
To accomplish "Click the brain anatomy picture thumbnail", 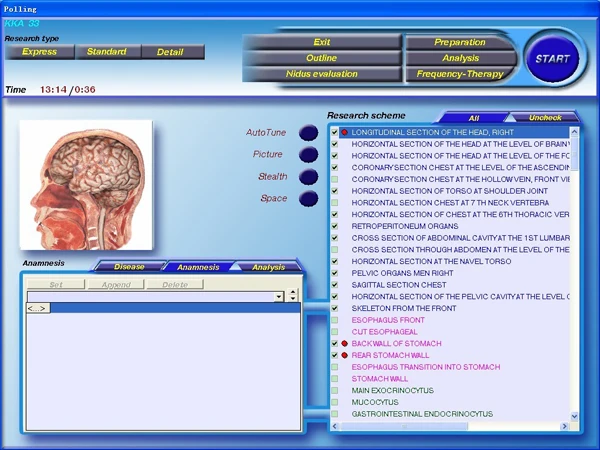I will tap(86, 185).
